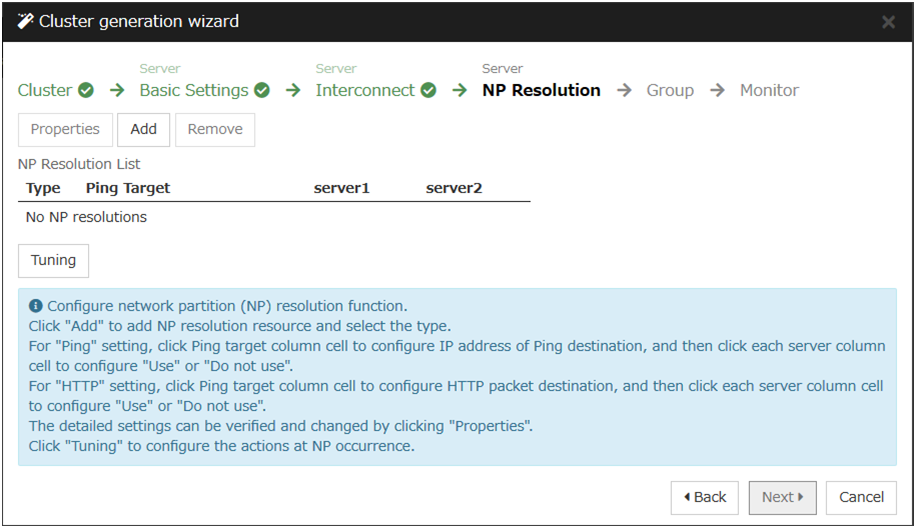This screenshot has height=528, width=916.
Task: Click the arrow between Cluster and Basic Settings
Action: (x=117, y=90)
